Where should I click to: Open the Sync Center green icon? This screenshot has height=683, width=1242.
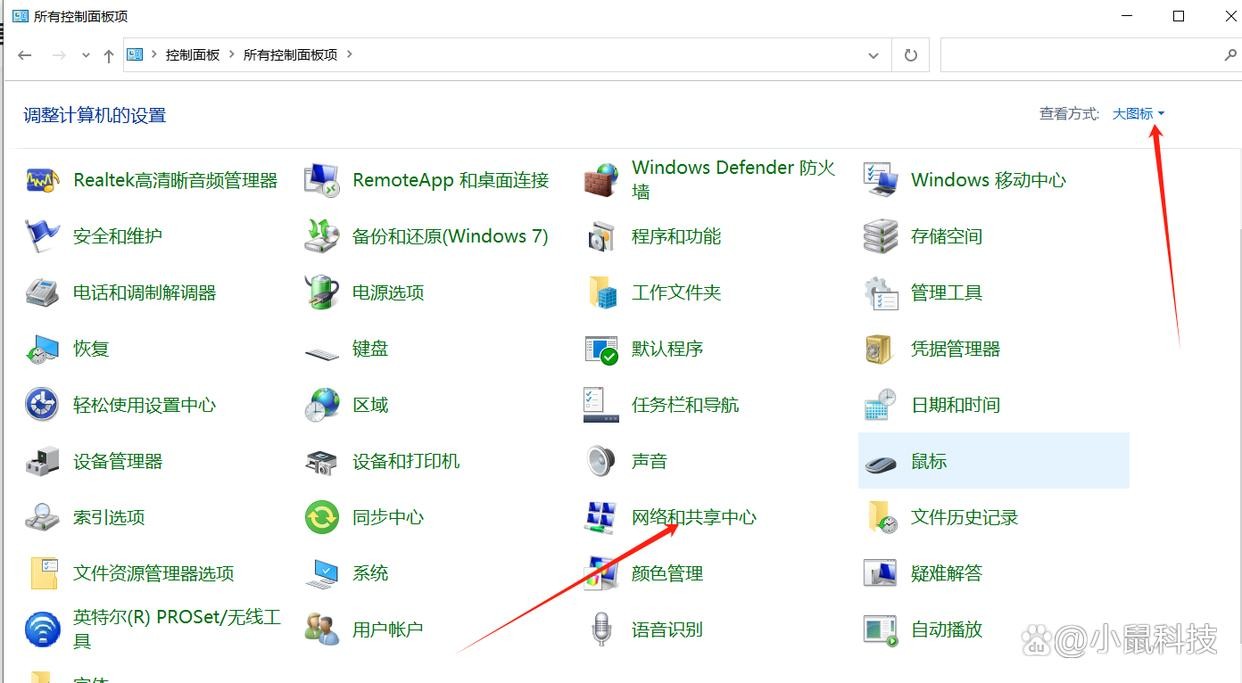pyautogui.click(x=321, y=518)
